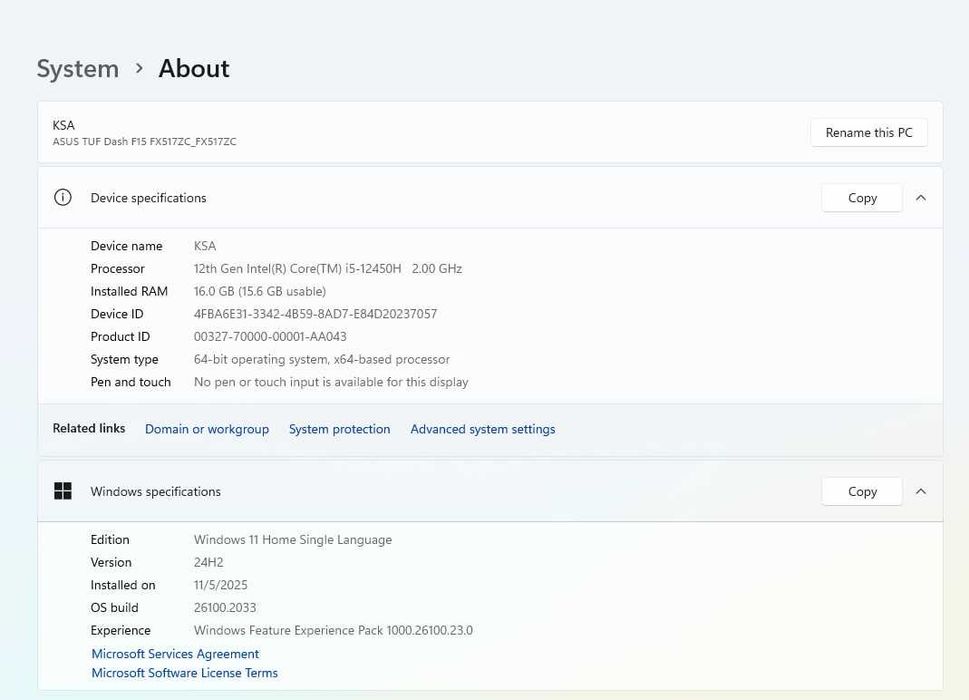Click Rename this PC button
Screen dimensions: 969x700
[x=869, y=133]
